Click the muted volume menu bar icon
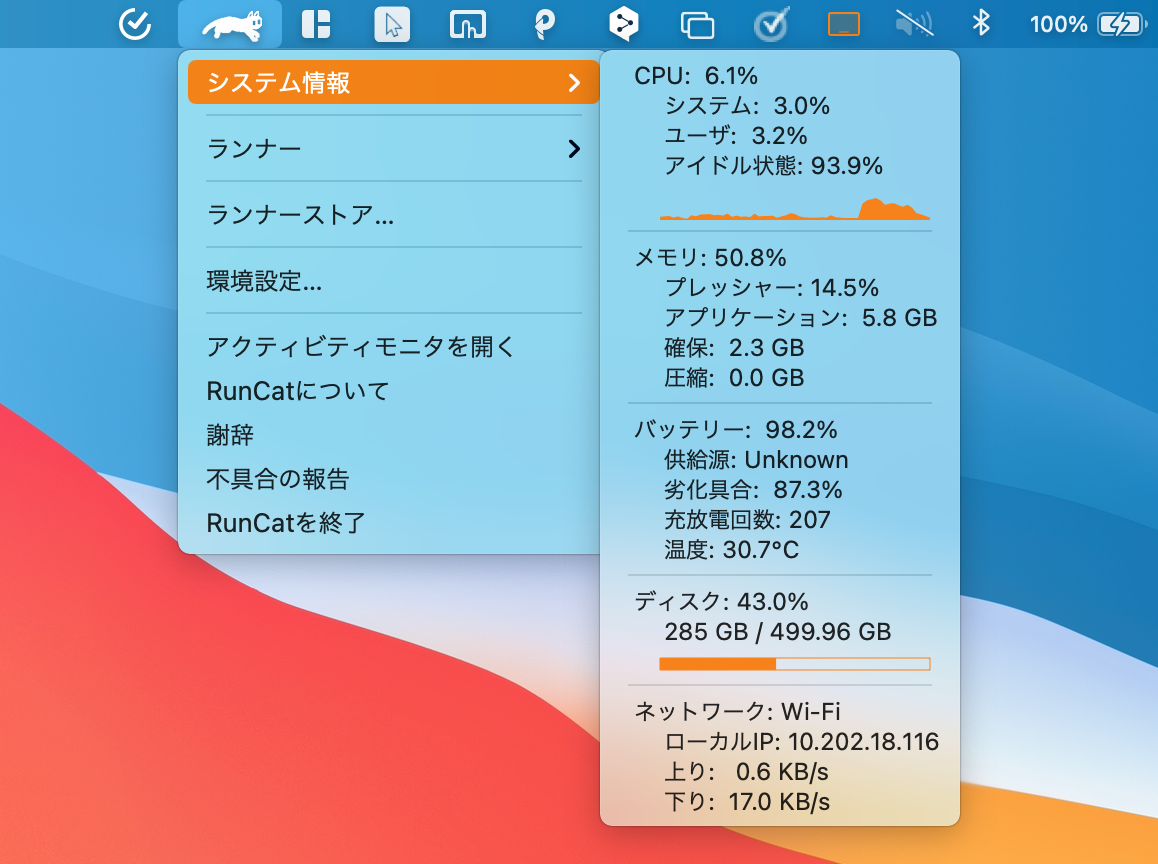 click(x=914, y=24)
